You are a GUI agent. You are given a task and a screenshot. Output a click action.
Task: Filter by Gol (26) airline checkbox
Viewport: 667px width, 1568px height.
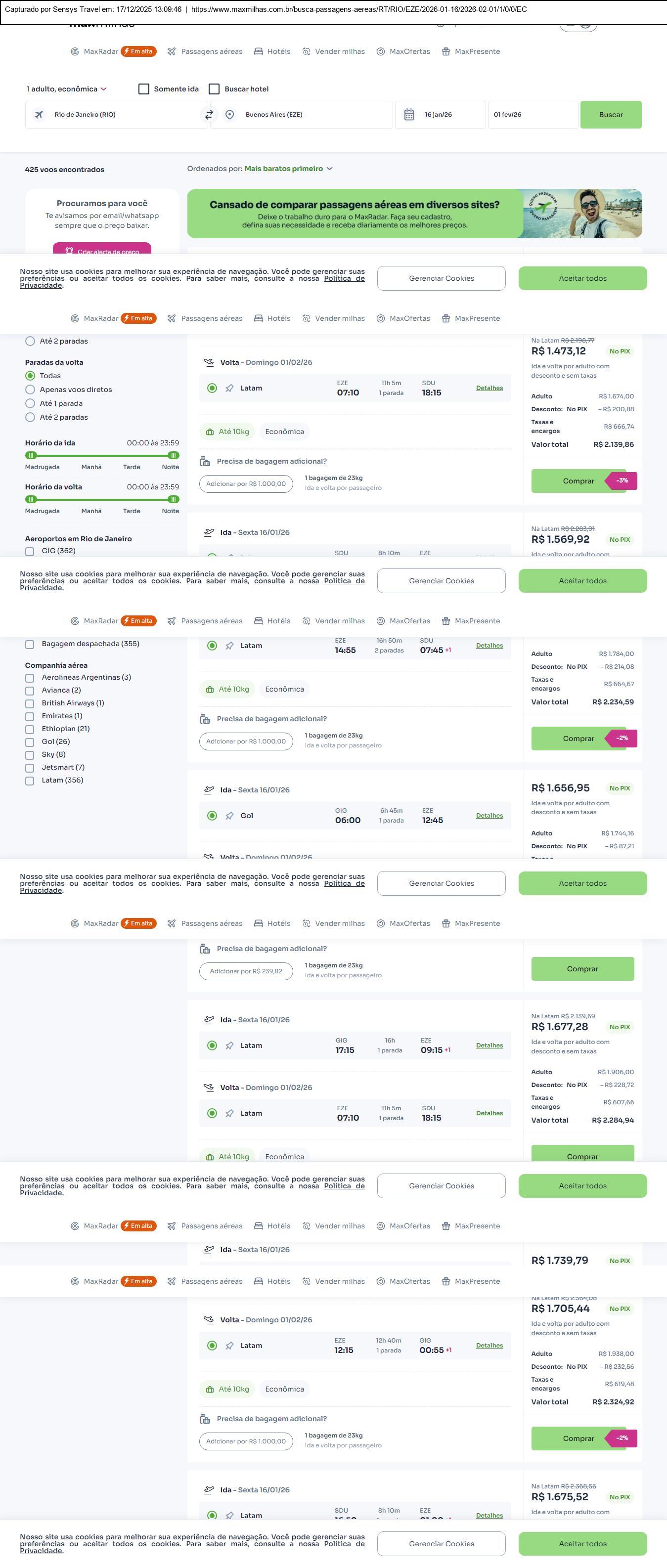(30, 742)
